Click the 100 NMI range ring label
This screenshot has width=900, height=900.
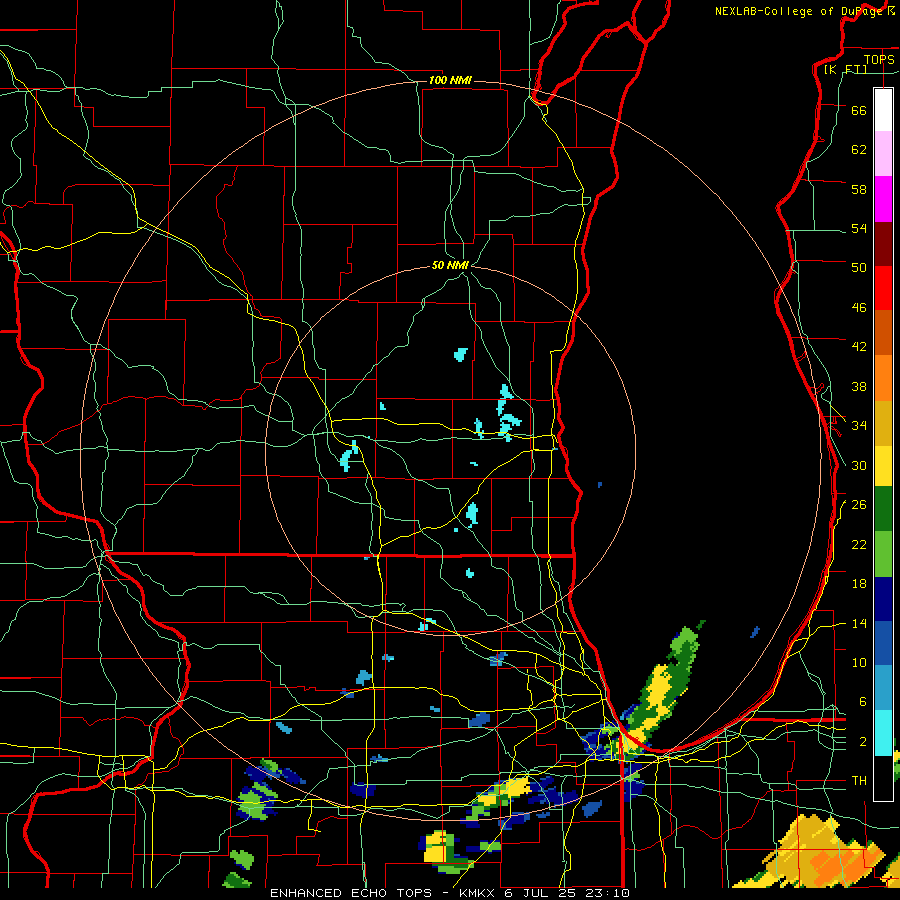click(450, 80)
